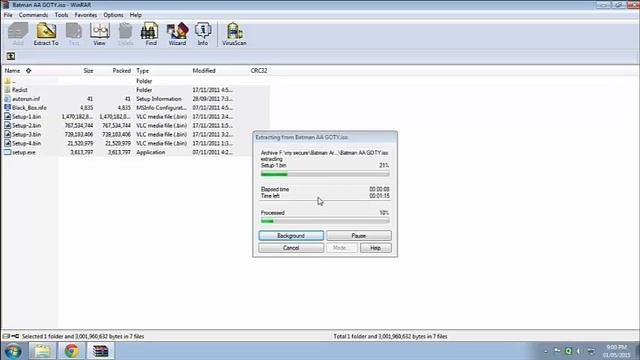640x360 pixels.
Task: Select Setup-4.bin file row
Action: click(136, 143)
